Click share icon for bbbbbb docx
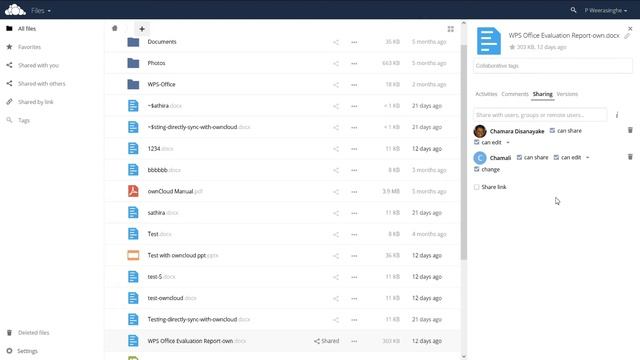640x360 pixels. pos(336,170)
